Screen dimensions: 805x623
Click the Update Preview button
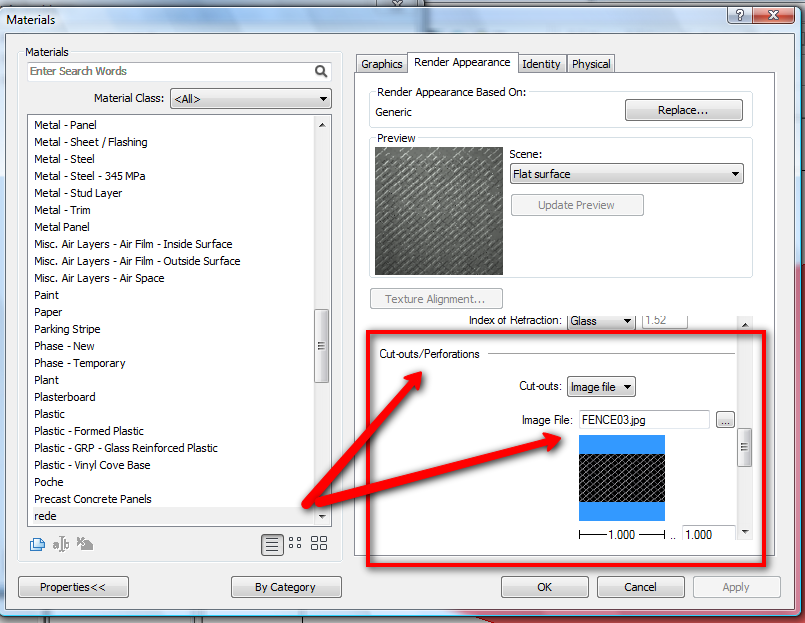tap(577, 205)
